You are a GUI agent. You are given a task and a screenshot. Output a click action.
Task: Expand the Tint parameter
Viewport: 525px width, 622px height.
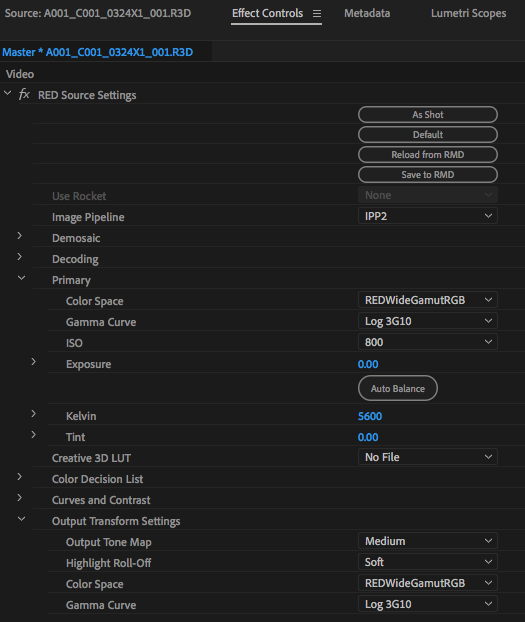[x=34, y=435]
